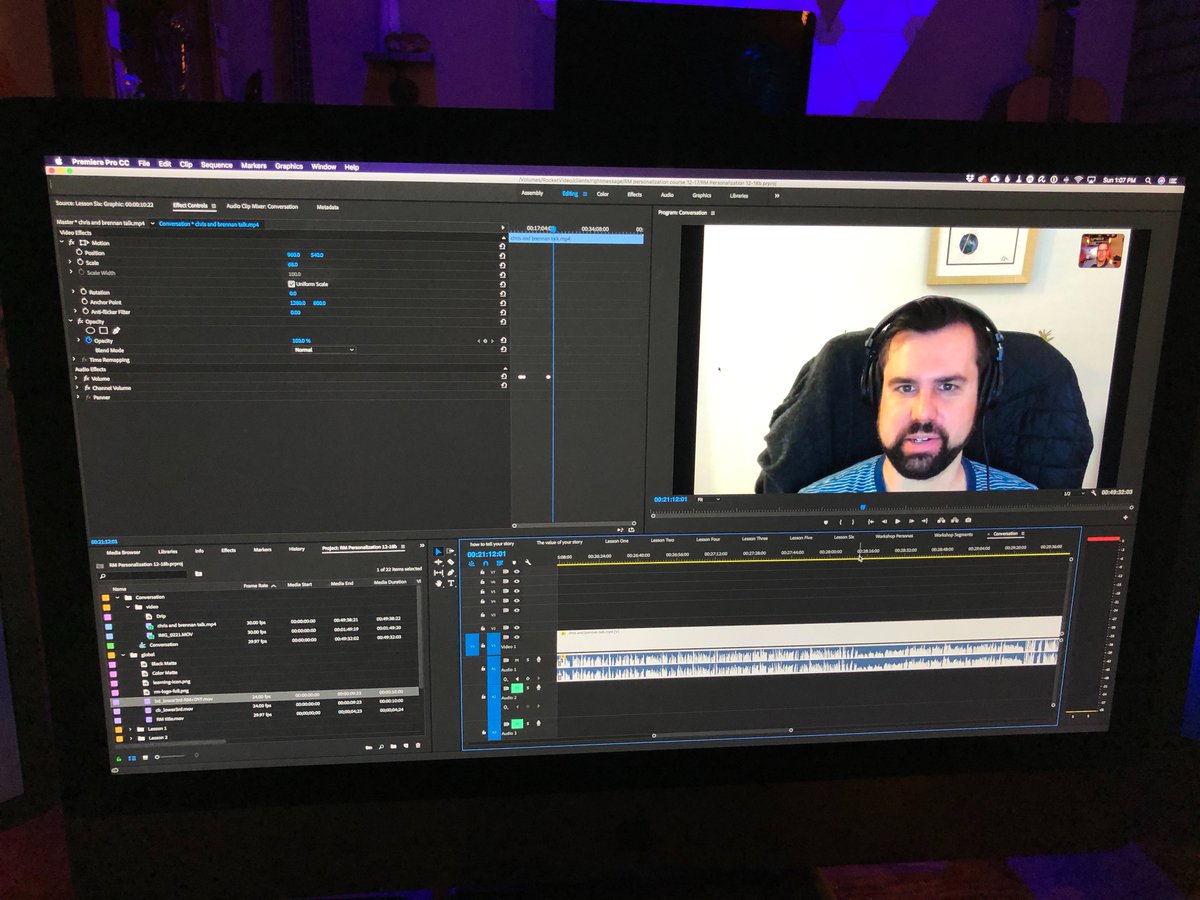Select the free draw bezier mask pen

click(x=116, y=330)
